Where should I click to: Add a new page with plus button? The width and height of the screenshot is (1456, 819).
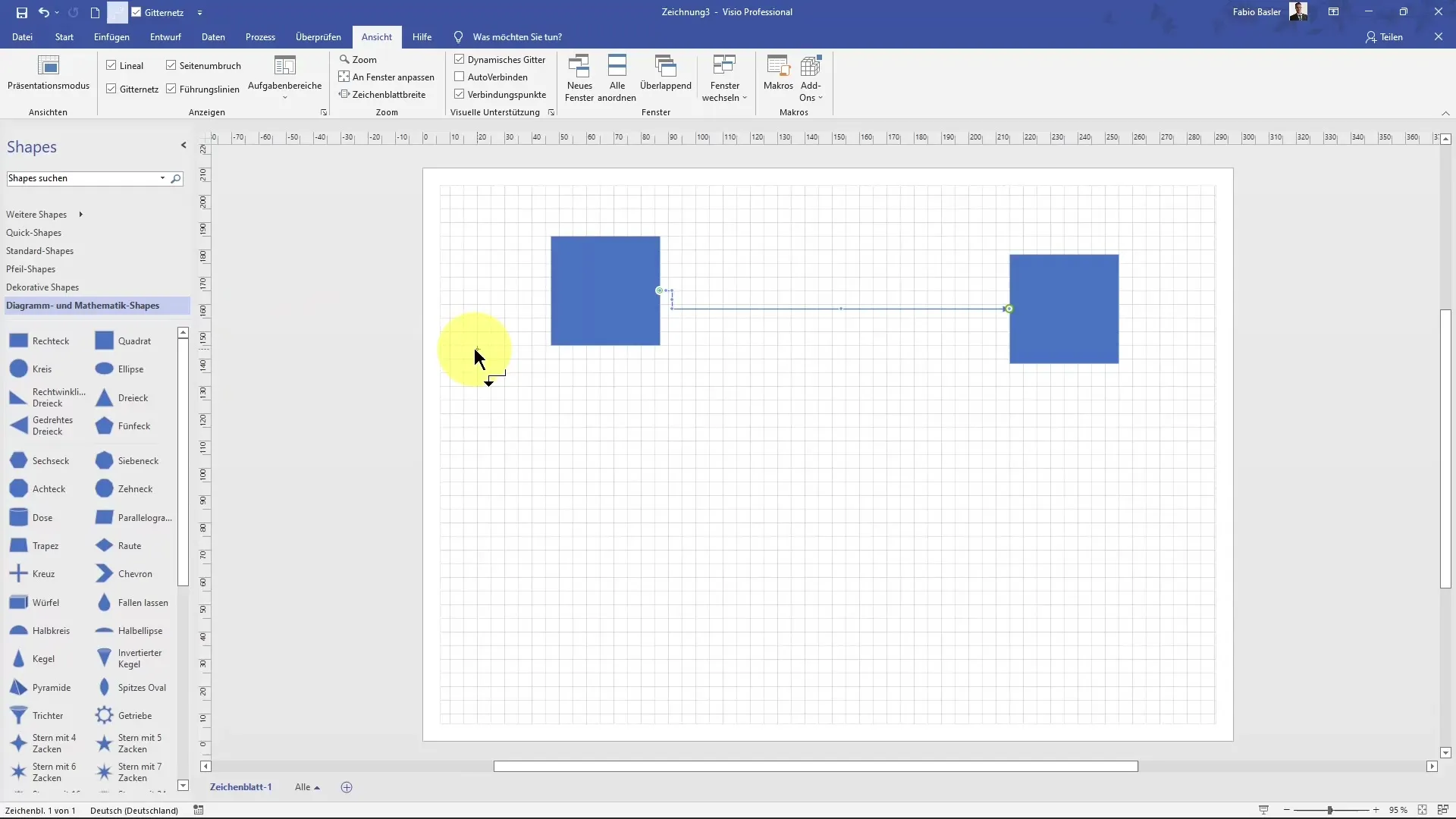[347, 787]
